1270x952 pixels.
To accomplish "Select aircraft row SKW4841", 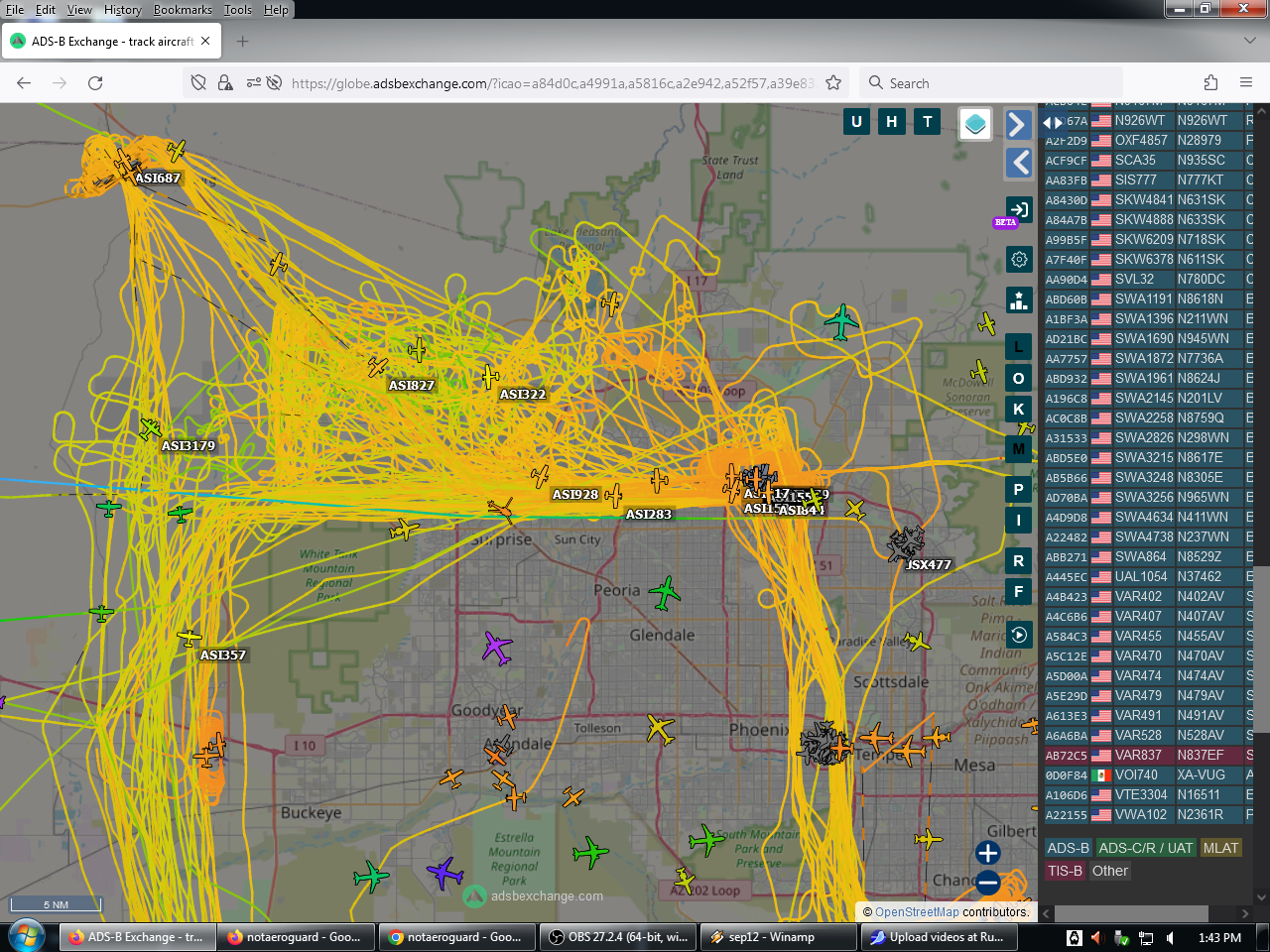I will (1148, 200).
